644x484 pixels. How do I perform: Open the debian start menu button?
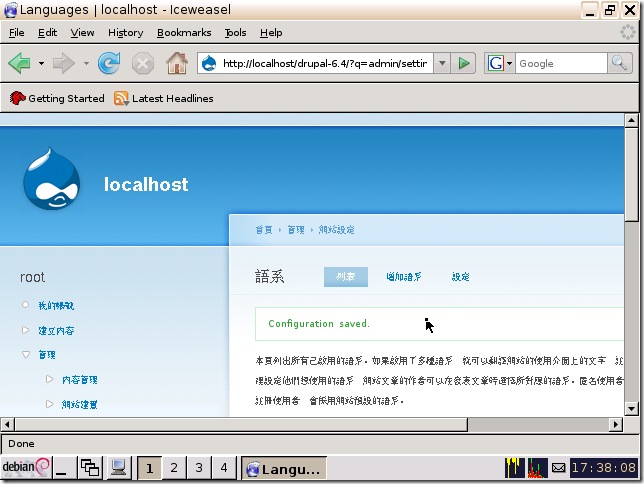pos(26,467)
